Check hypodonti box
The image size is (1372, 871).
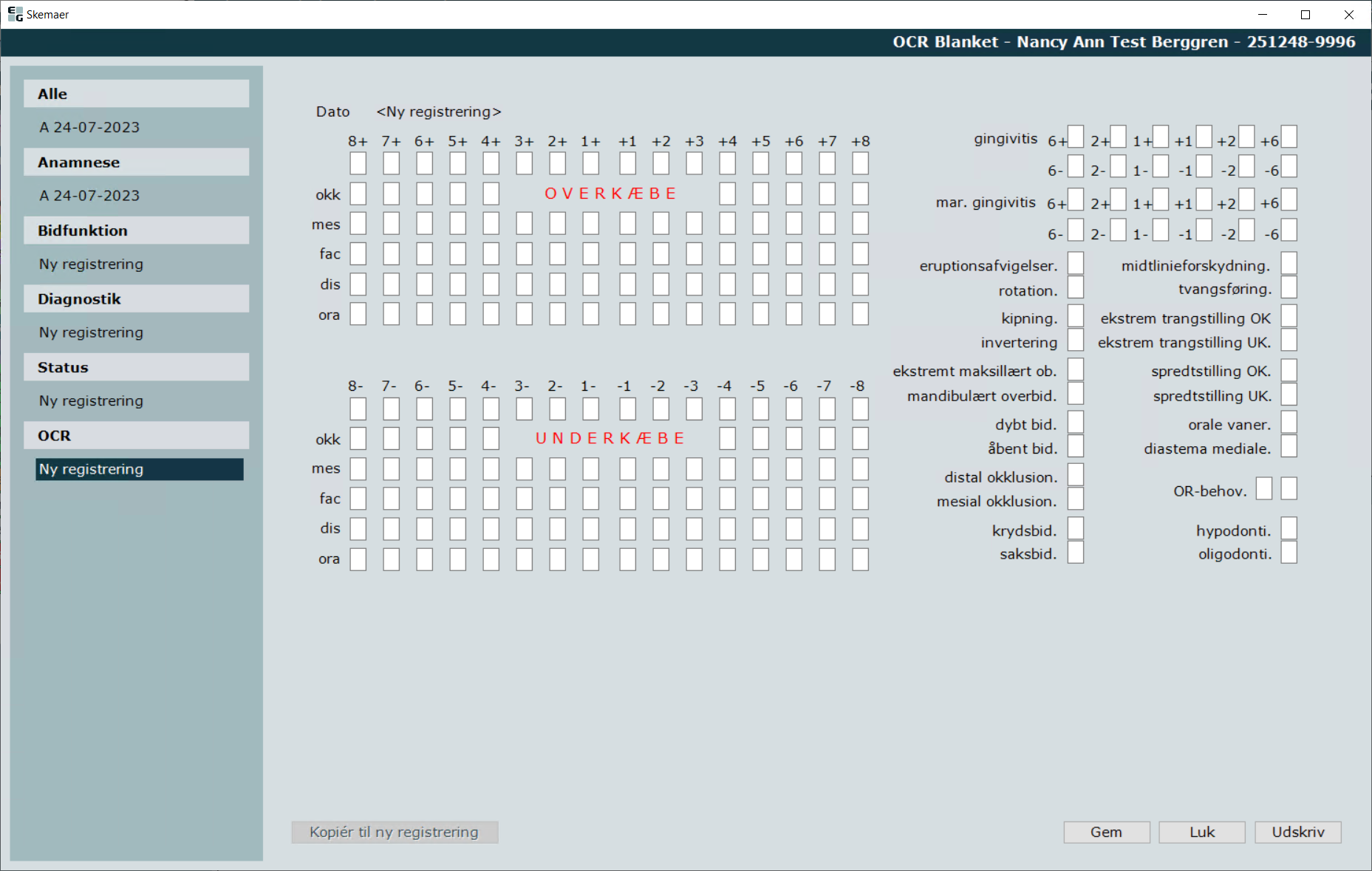pyautogui.click(x=1289, y=528)
